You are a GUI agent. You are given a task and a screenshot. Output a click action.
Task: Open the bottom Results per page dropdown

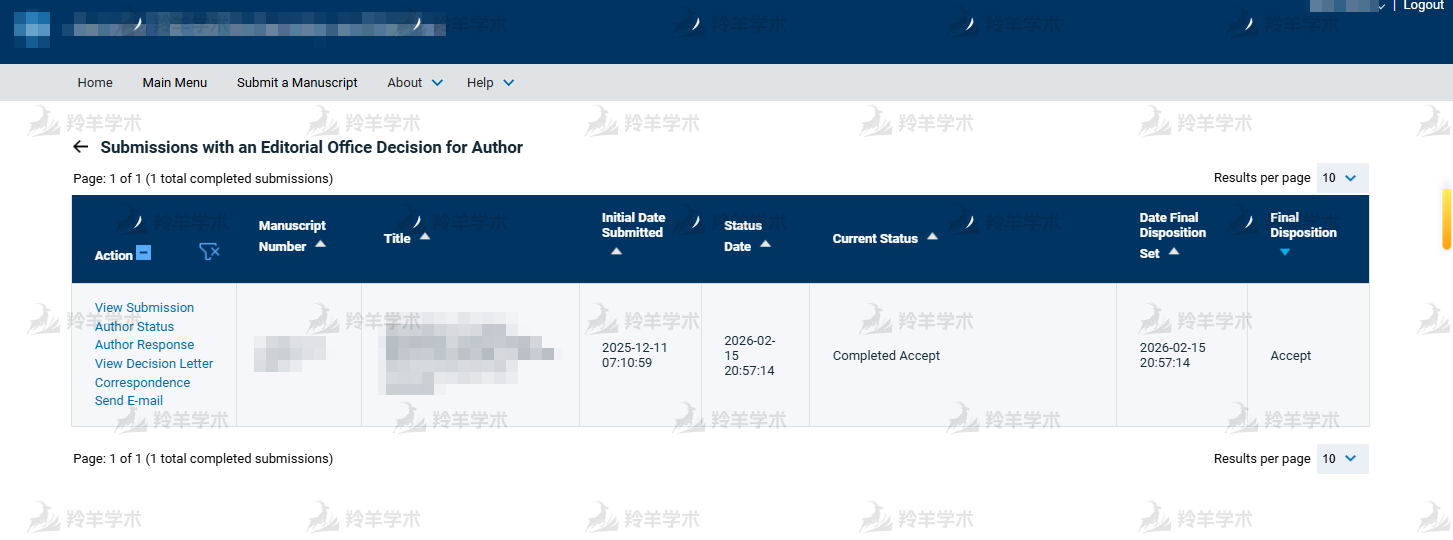(1342, 459)
